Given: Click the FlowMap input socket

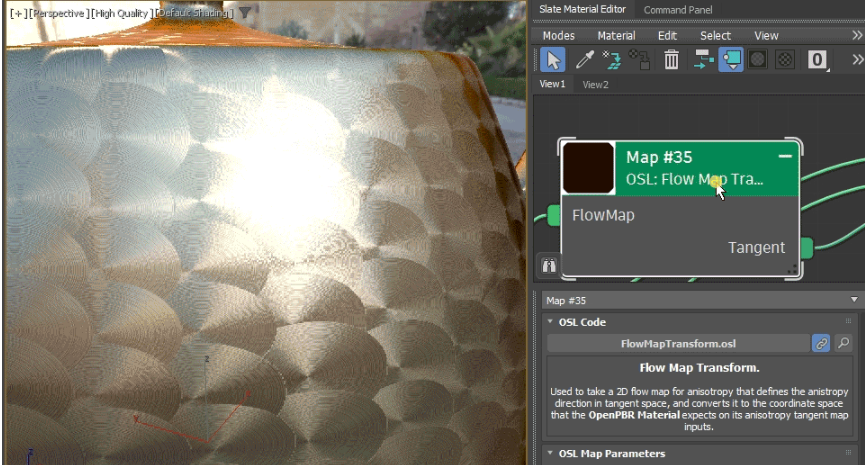Looking at the screenshot, I should point(554,215).
